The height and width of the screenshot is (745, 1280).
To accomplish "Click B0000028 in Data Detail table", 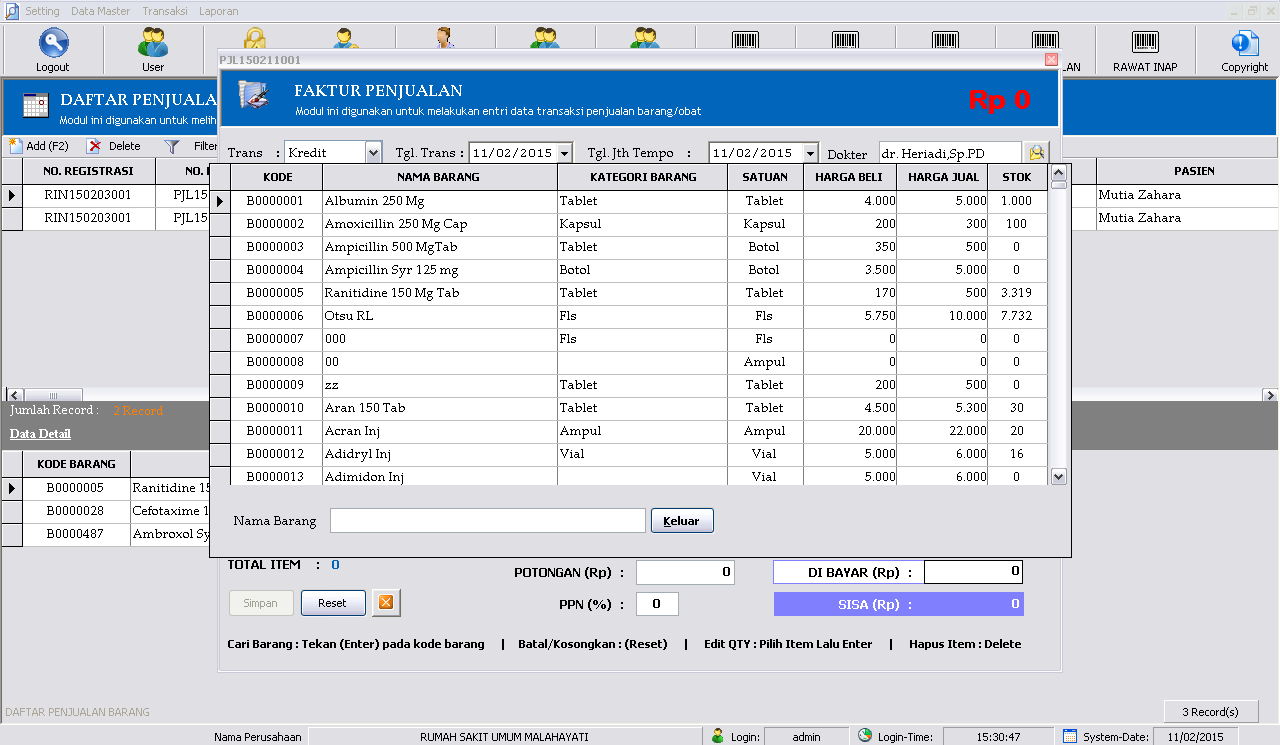I will click(x=76, y=511).
